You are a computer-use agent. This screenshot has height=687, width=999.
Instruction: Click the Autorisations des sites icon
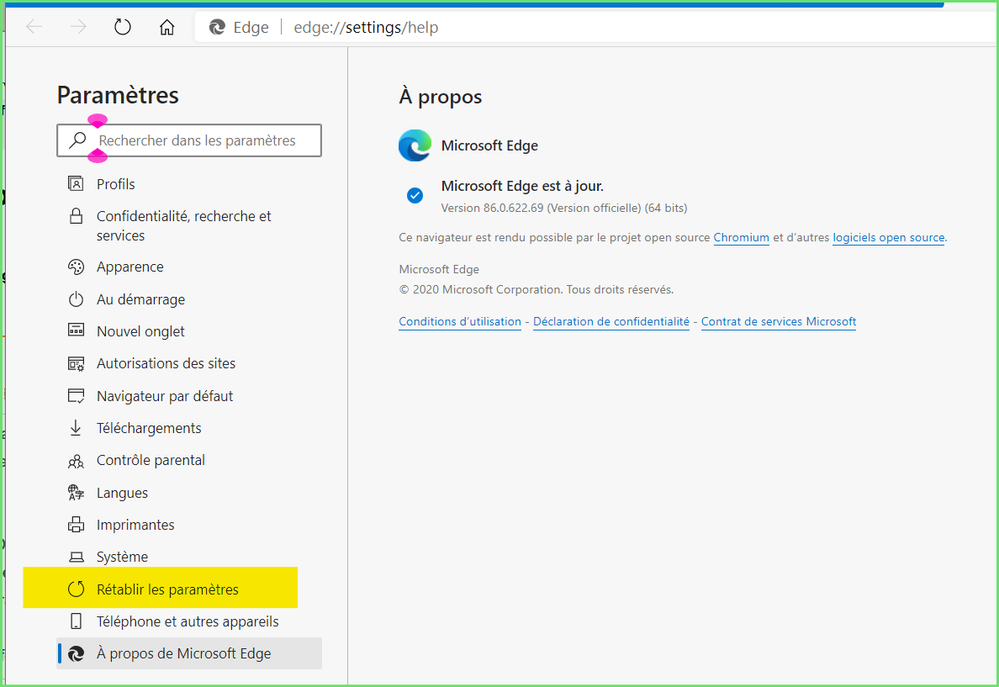[x=76, y=363]
